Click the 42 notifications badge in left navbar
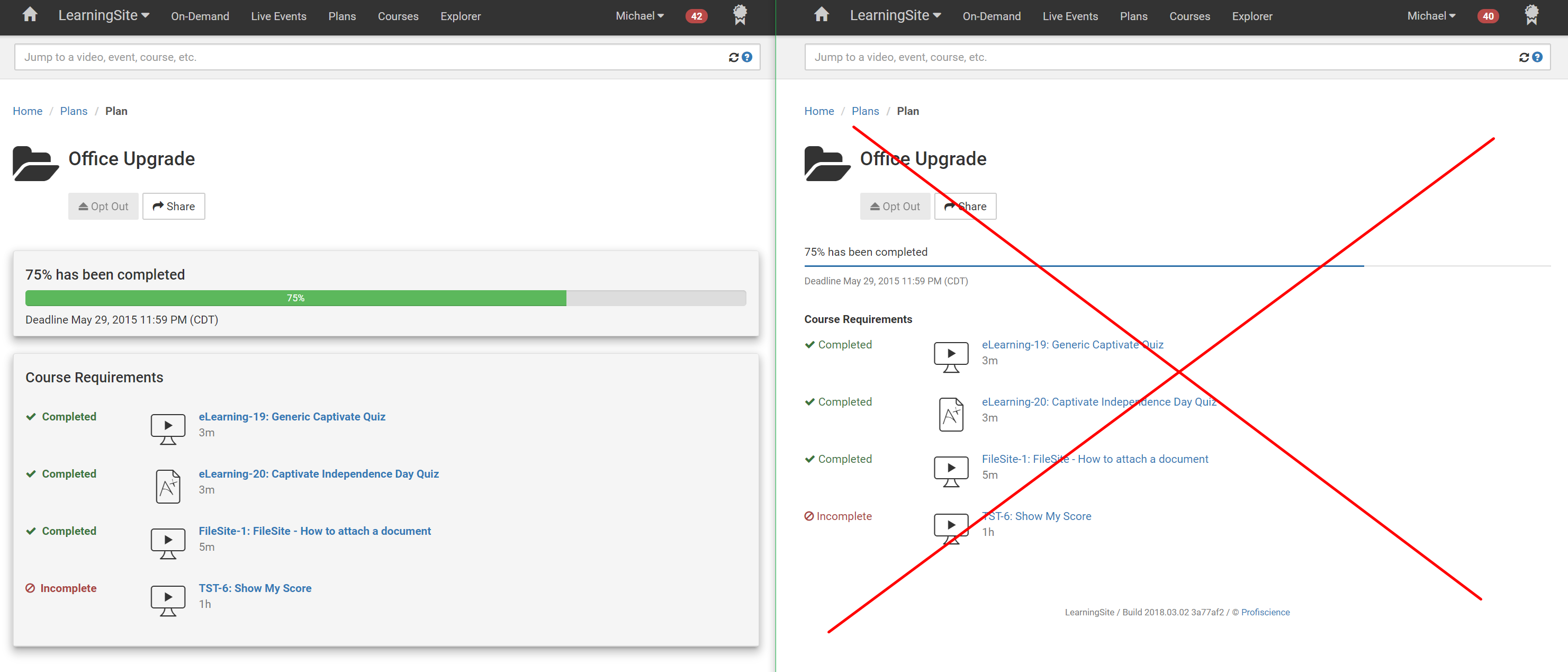 click(696, 16)
